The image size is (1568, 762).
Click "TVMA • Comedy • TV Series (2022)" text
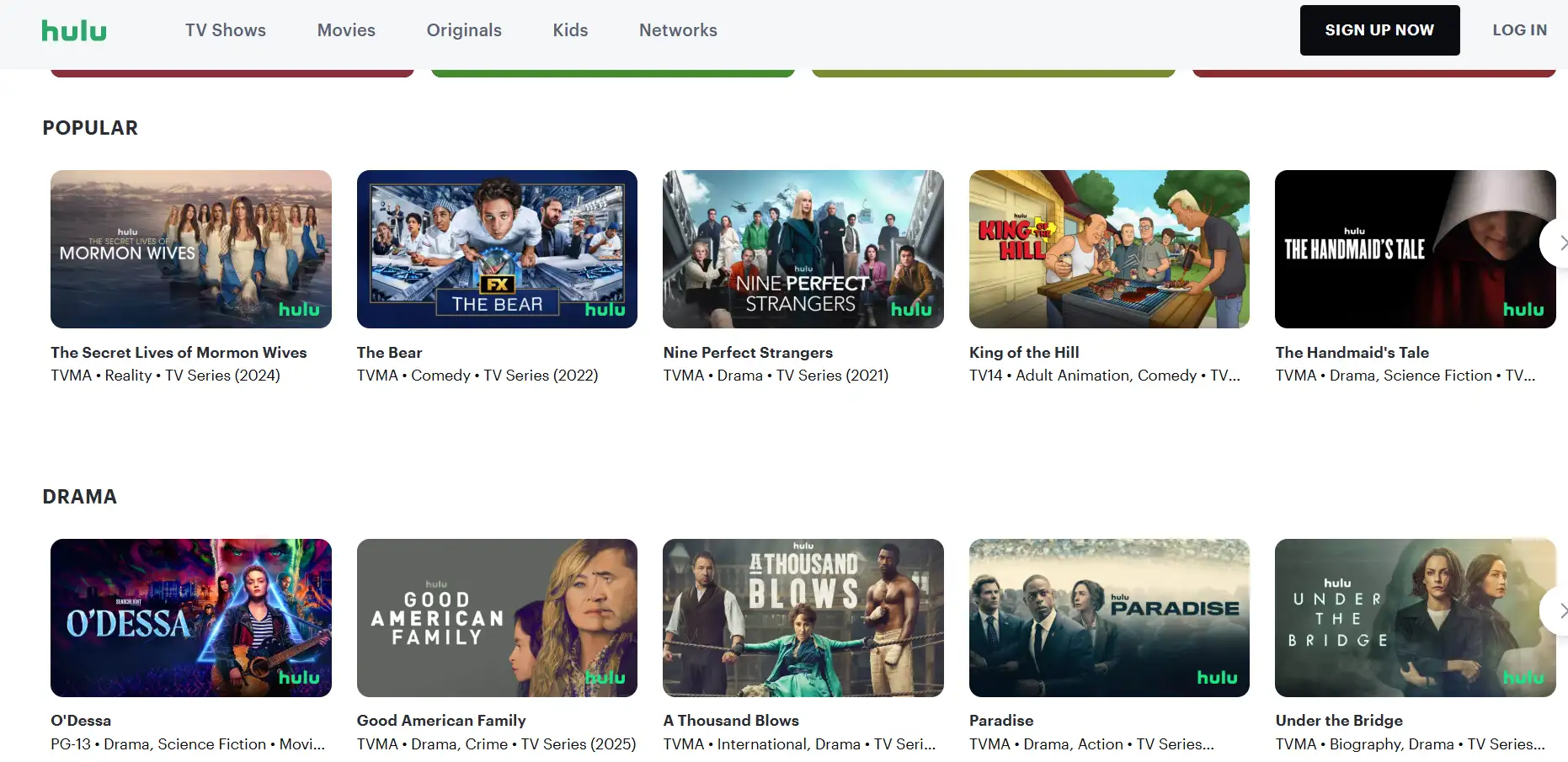(x=477, y=376)
